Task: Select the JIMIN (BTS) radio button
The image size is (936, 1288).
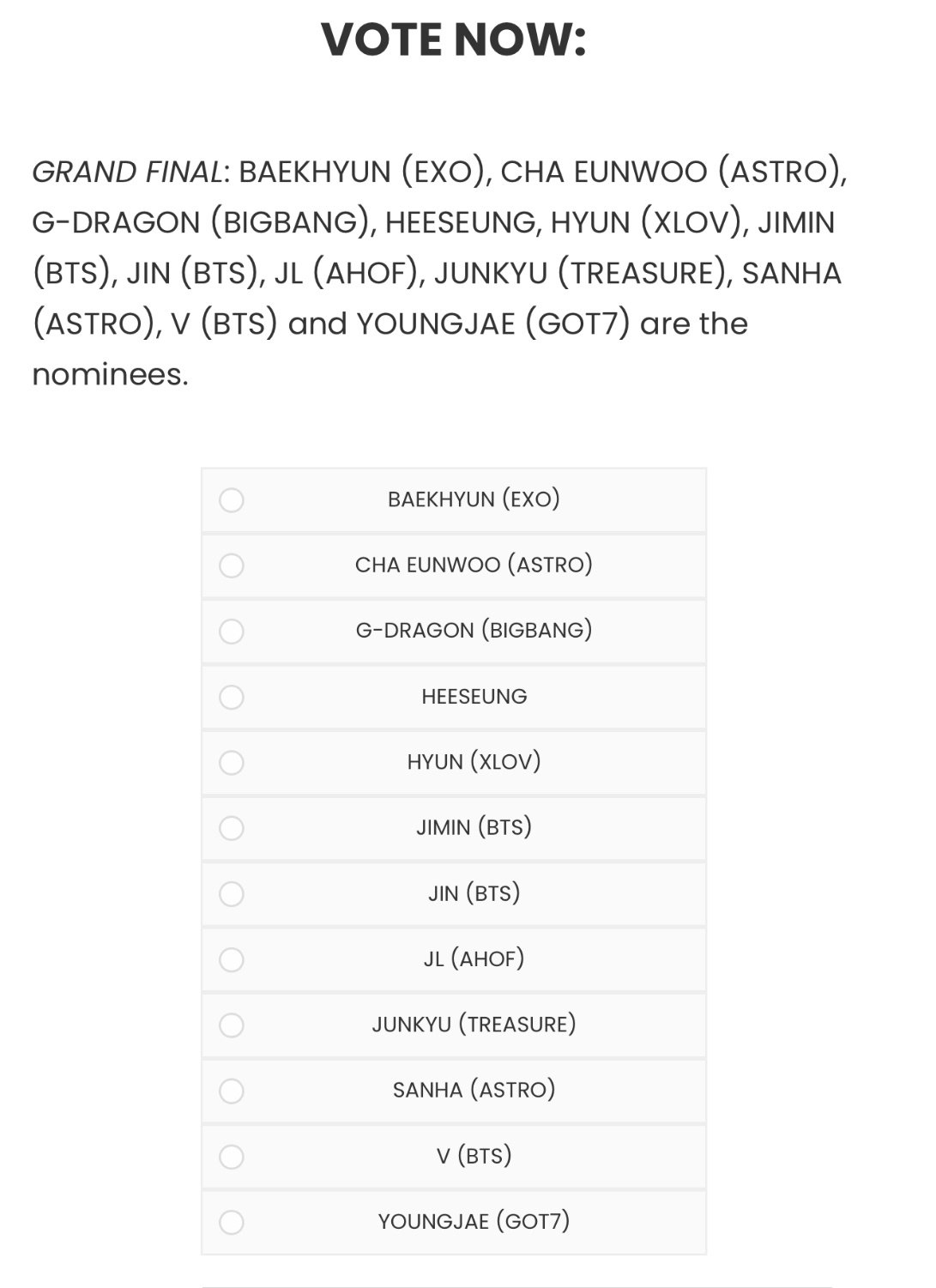Action: (232, 828)
